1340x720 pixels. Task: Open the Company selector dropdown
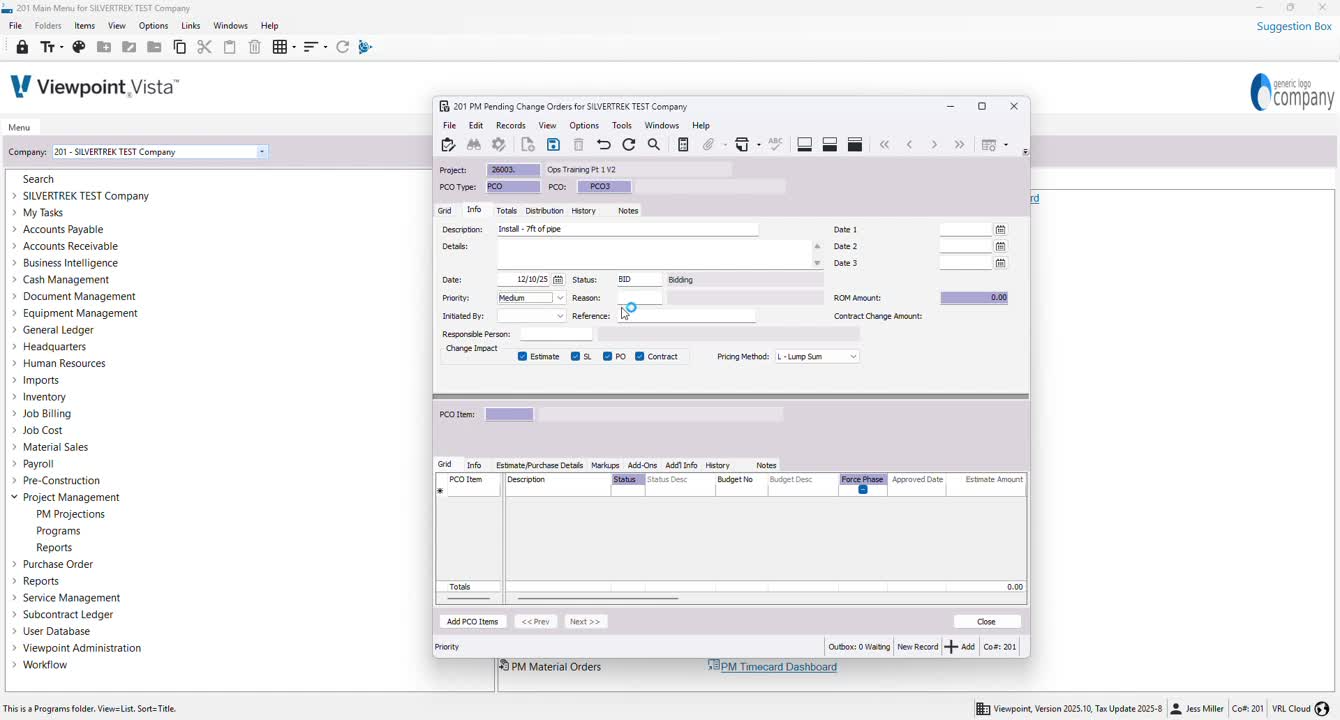[262, 152]
